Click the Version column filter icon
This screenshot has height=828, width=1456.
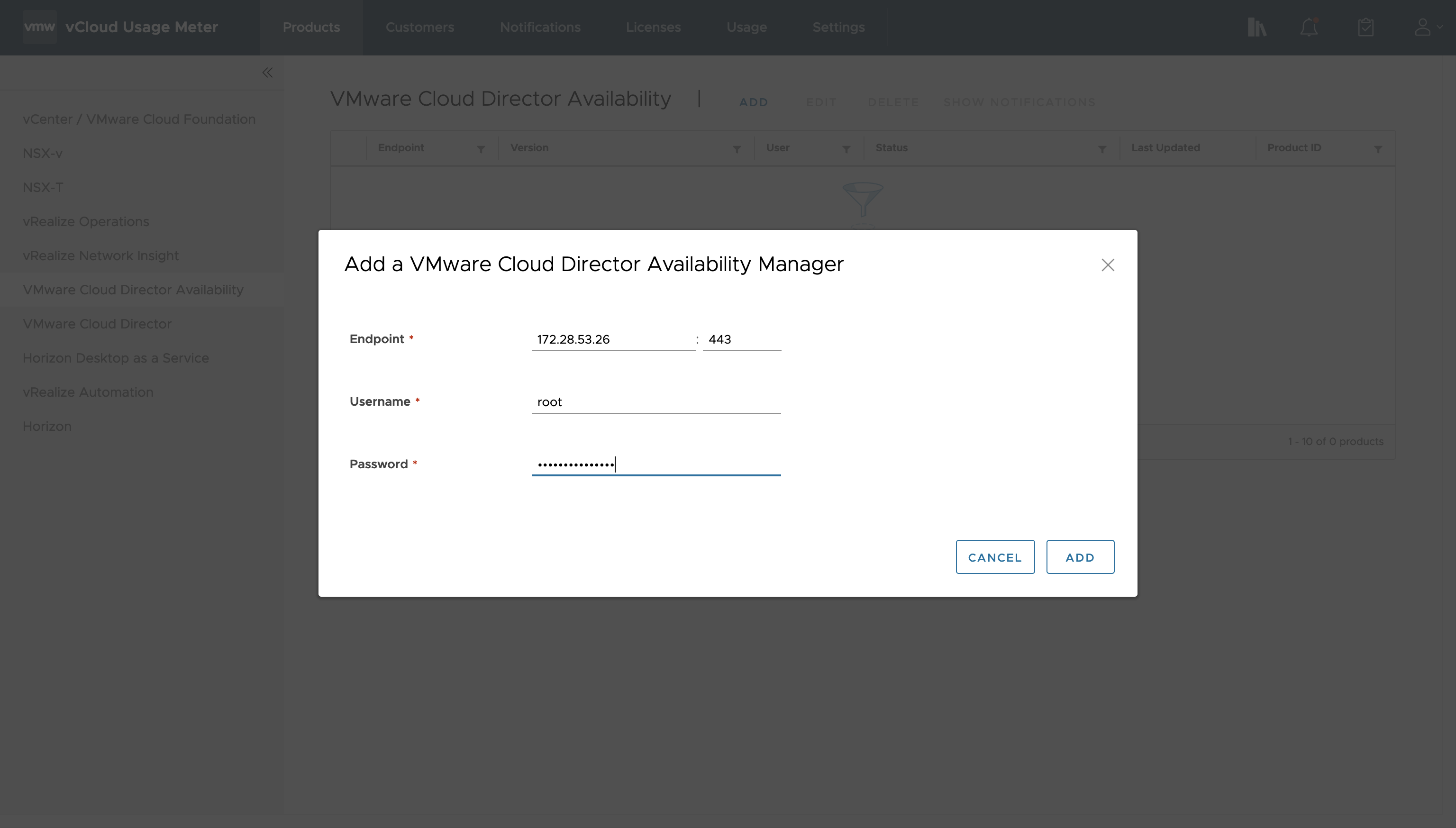(736, 149)
